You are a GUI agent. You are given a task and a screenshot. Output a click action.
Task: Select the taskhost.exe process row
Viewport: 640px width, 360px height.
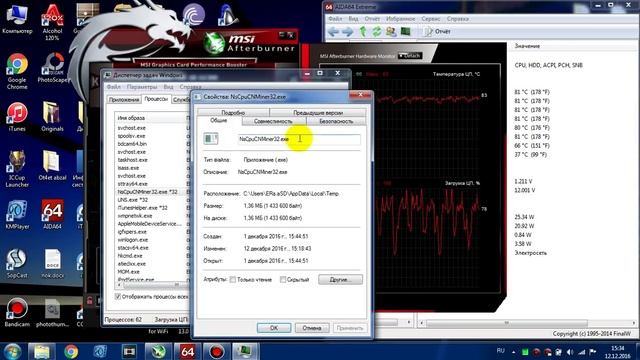[151, 160]
